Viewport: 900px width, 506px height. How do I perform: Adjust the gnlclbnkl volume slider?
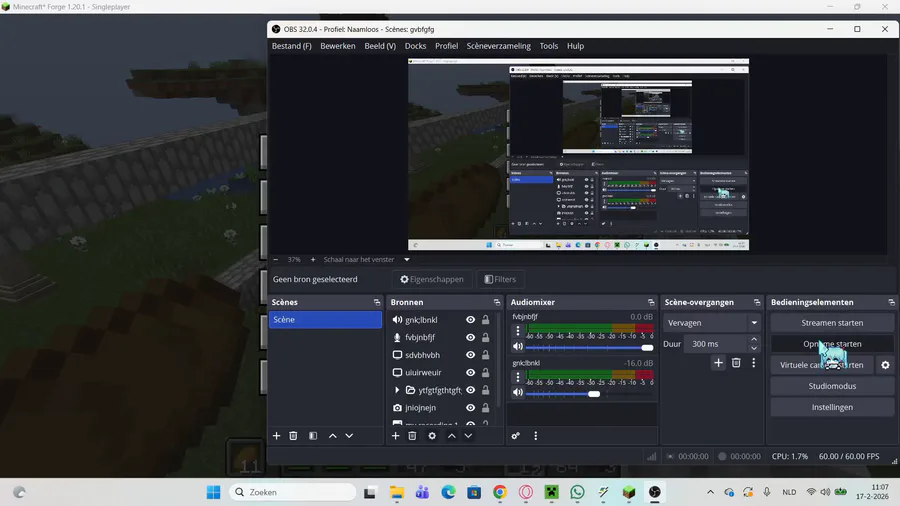(589, 394)
